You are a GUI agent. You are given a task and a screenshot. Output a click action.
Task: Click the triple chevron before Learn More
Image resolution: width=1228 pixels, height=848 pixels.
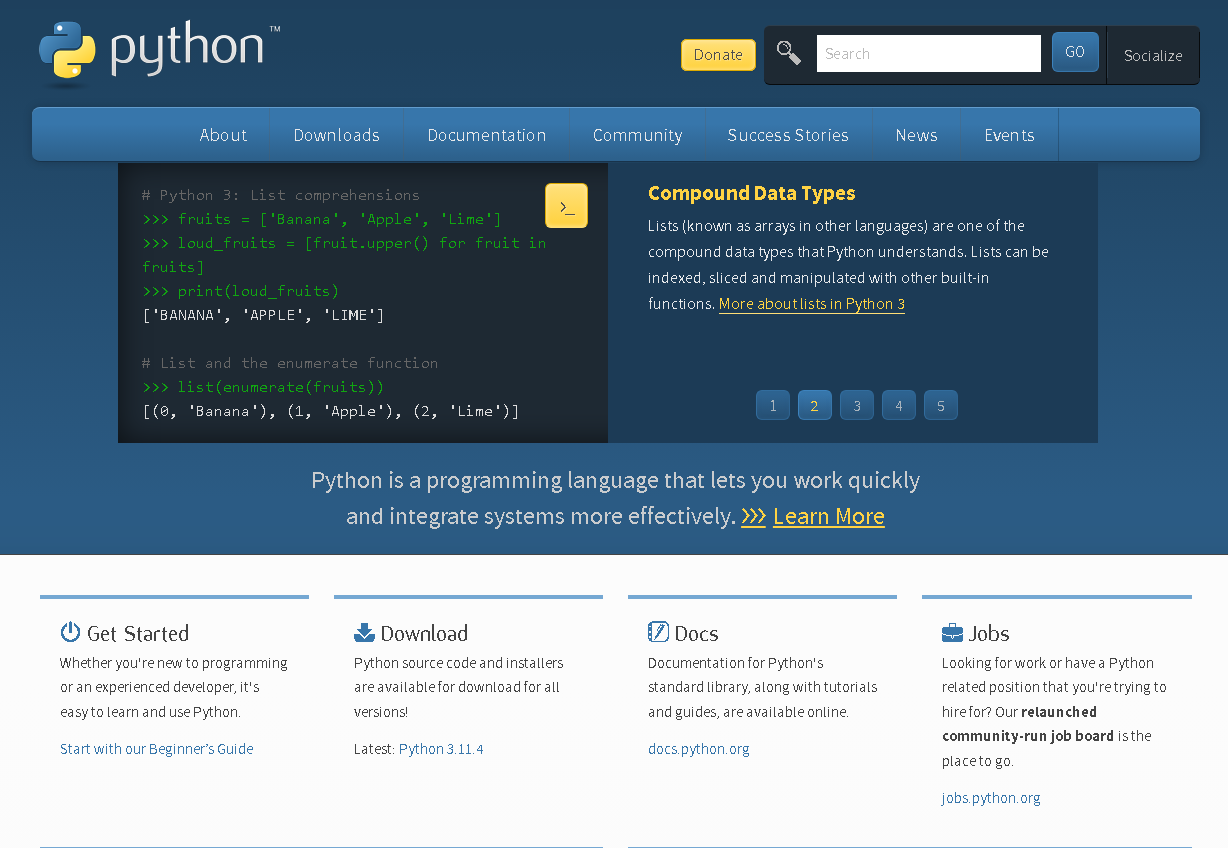click(753, 516)
